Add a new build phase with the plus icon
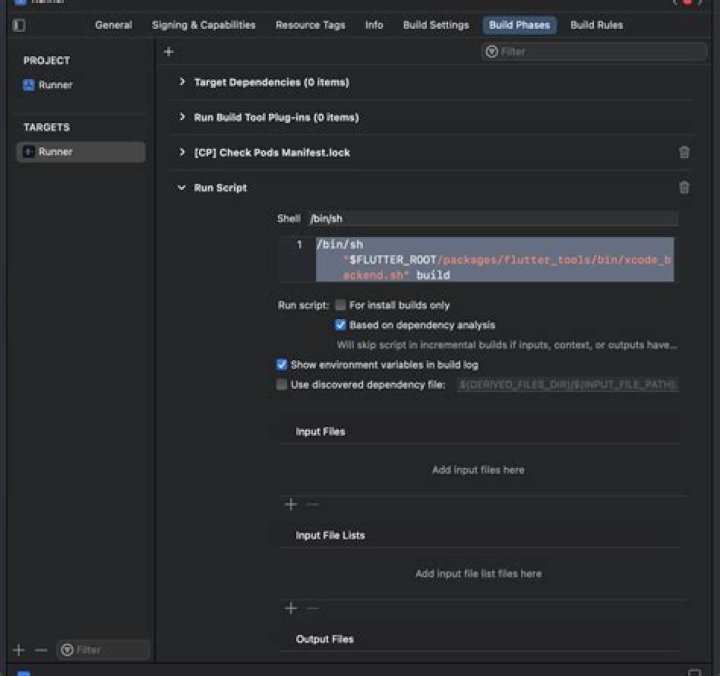Viewport: 720px width, 676px height. tap(169, 51)
